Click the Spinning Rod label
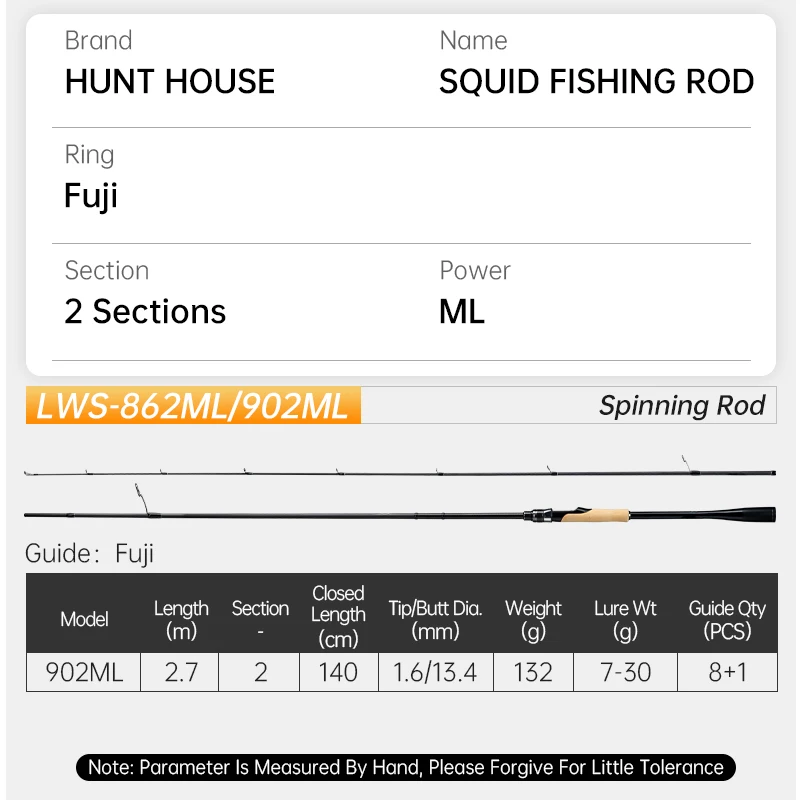 pos(681,405)
